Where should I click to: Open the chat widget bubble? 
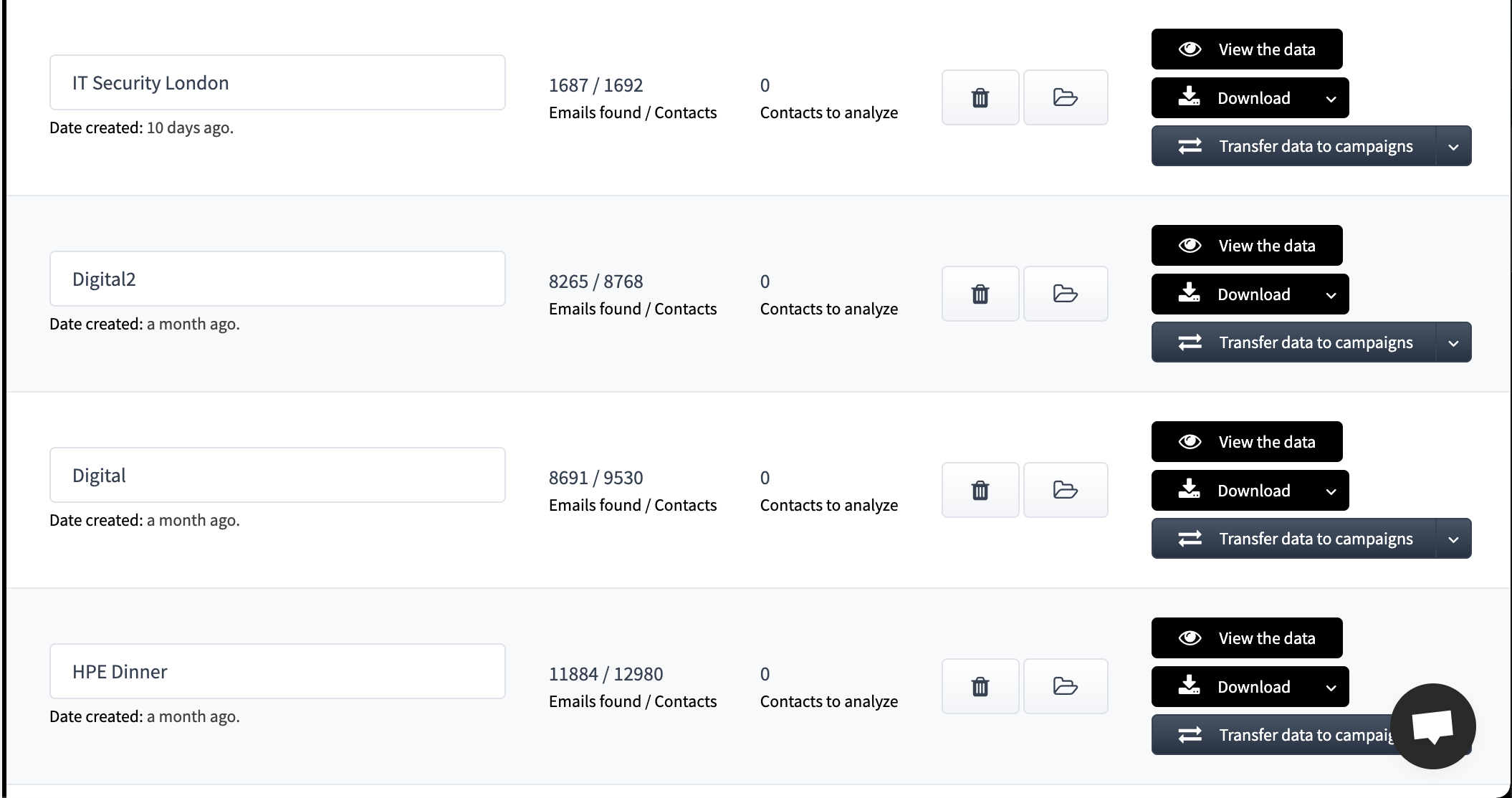tap(1432, 726)
